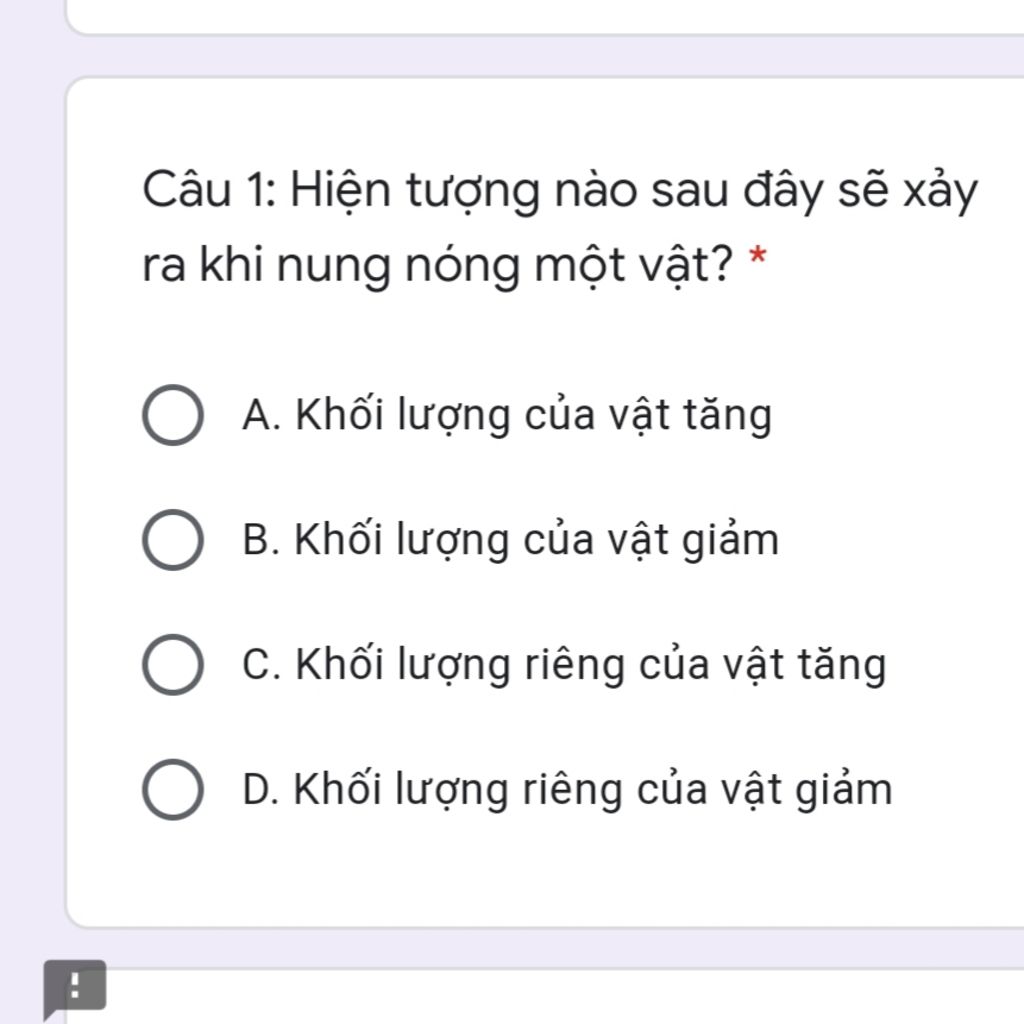Click label 'B. Khối lượng của vật giảm'
1024x1024 pixels.
tap(510, 540)
